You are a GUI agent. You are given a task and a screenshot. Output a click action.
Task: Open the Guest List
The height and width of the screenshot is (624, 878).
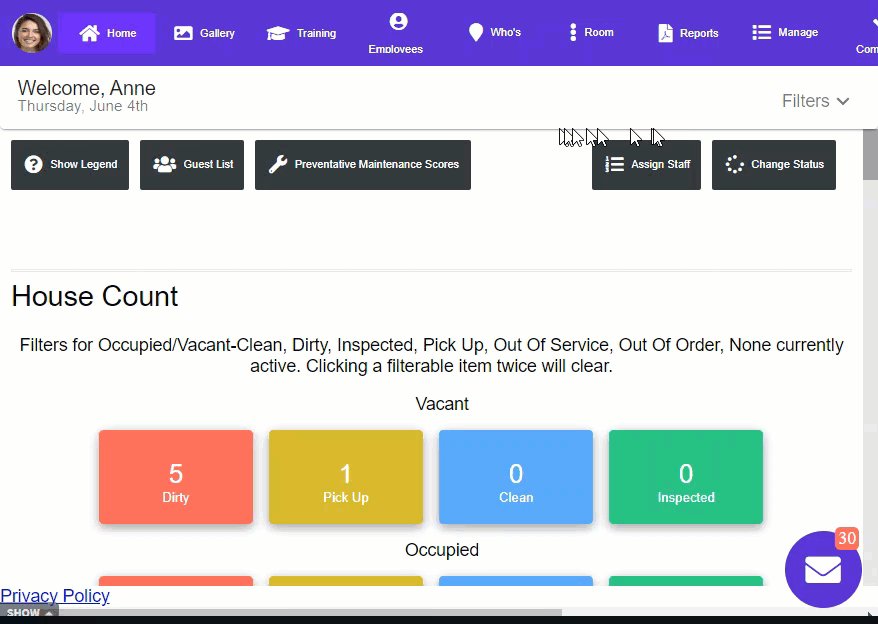tap(192, 165)
